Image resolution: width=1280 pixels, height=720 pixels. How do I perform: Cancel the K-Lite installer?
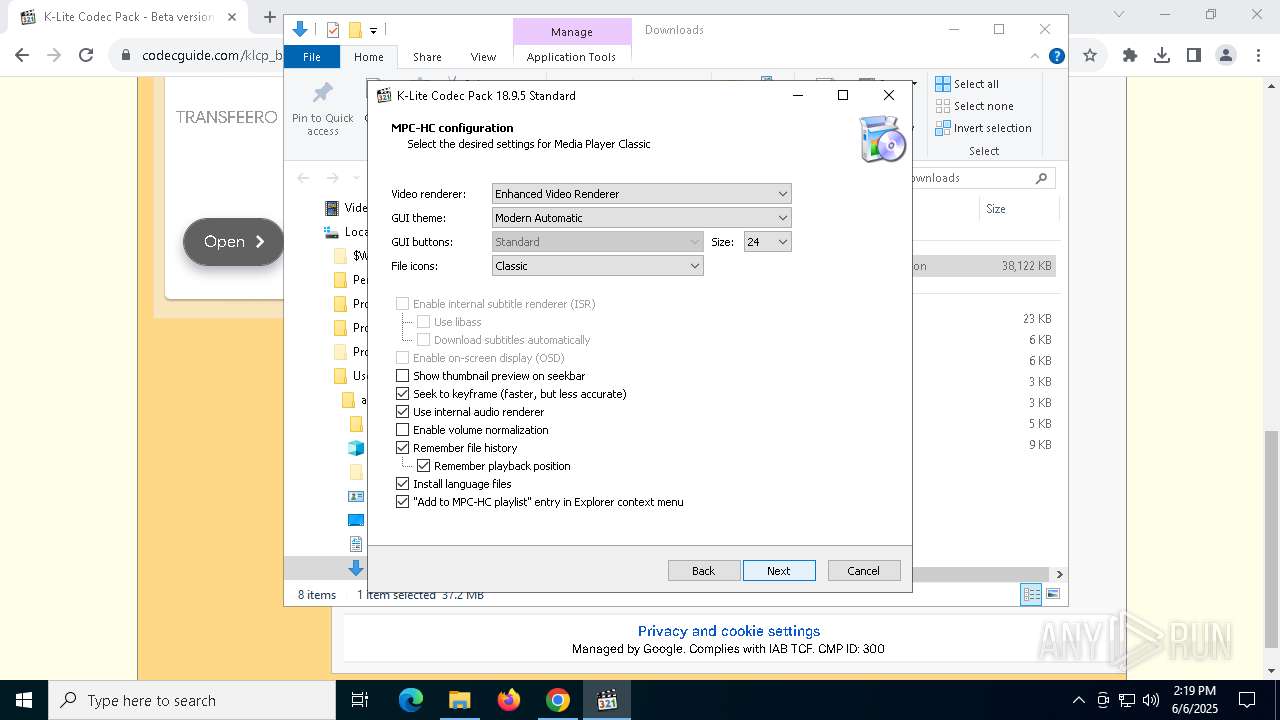coord(864,571)
